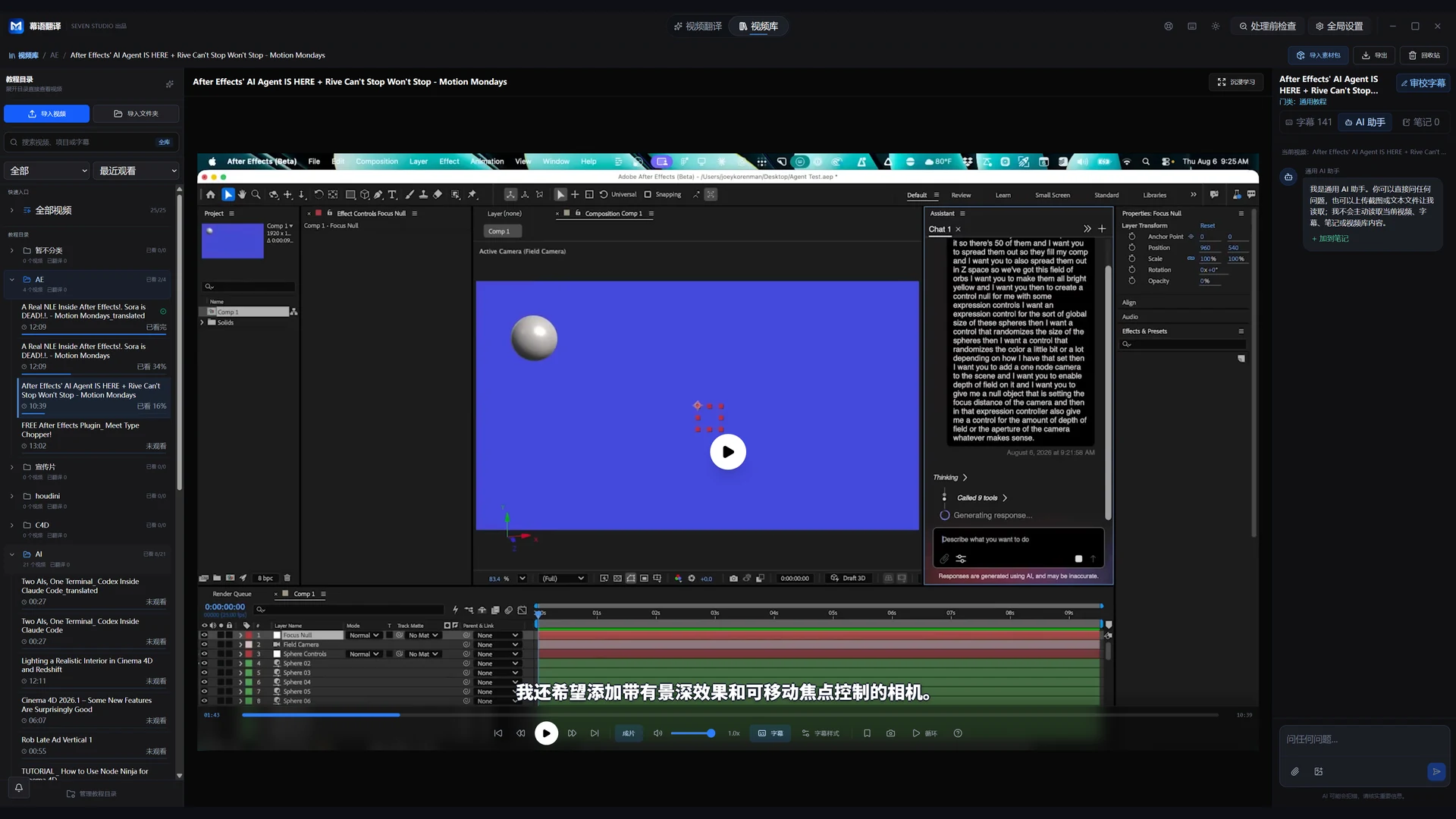Toggle the light/dark theme sun icon
1456x819 pixels.
pos(1216,27)
